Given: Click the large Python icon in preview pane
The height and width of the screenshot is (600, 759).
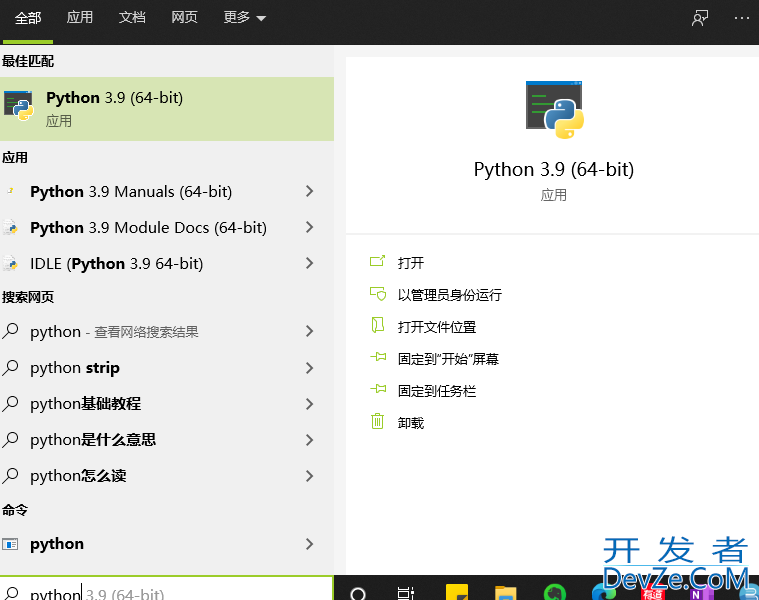Looking at the screenshot, I should point(554,110).
